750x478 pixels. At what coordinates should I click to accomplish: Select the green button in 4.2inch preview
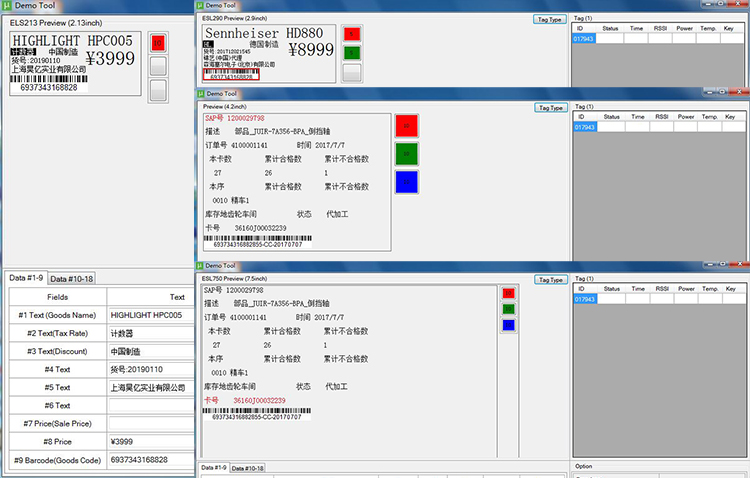pyautogui.click(x=407, y=154)
